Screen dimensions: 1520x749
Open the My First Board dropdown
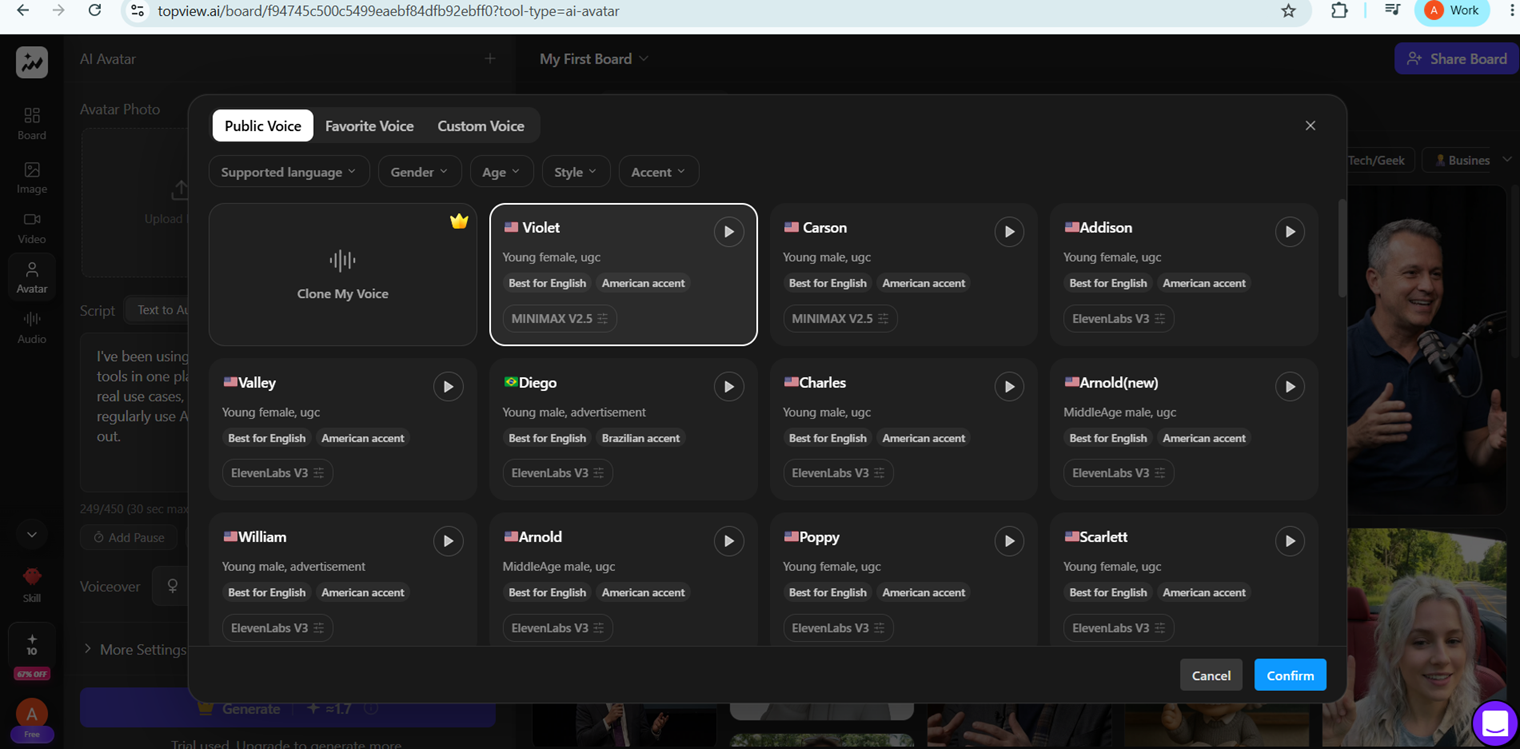tap(594, 59)
